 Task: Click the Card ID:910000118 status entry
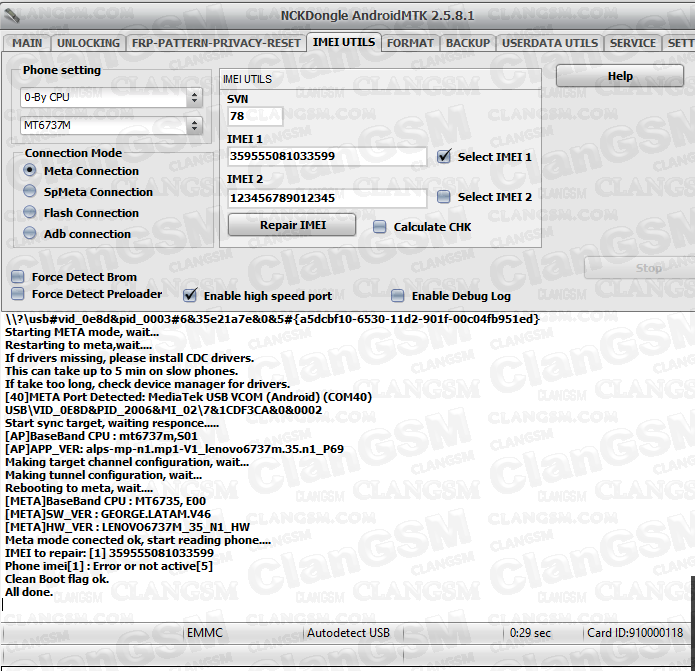tap(635, 633)
